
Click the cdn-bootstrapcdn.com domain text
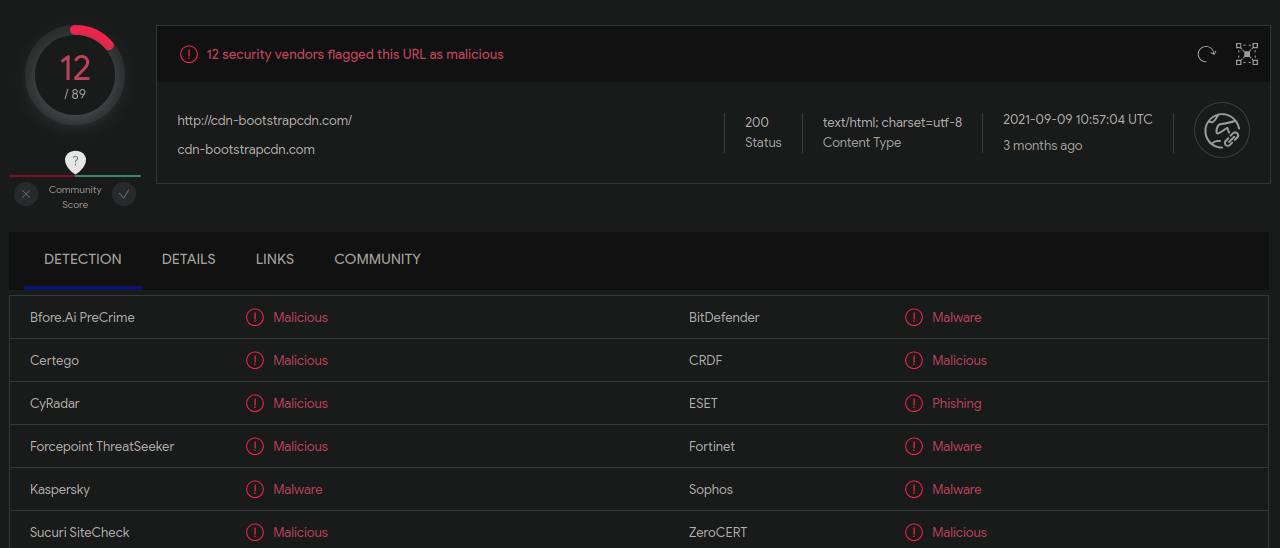tap(246, 150)
